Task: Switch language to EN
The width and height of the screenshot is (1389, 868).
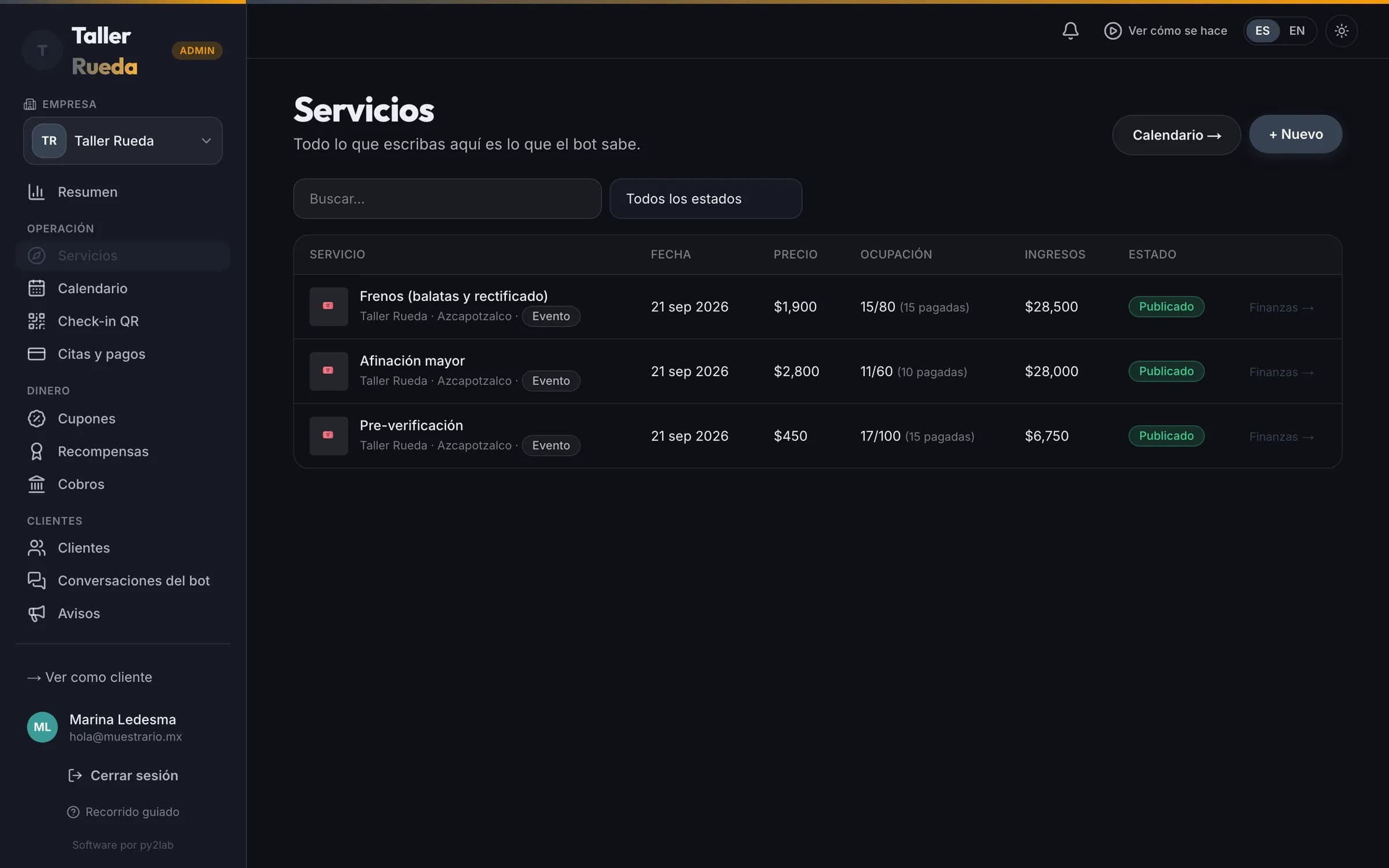Action: [x=1296, y=31]
